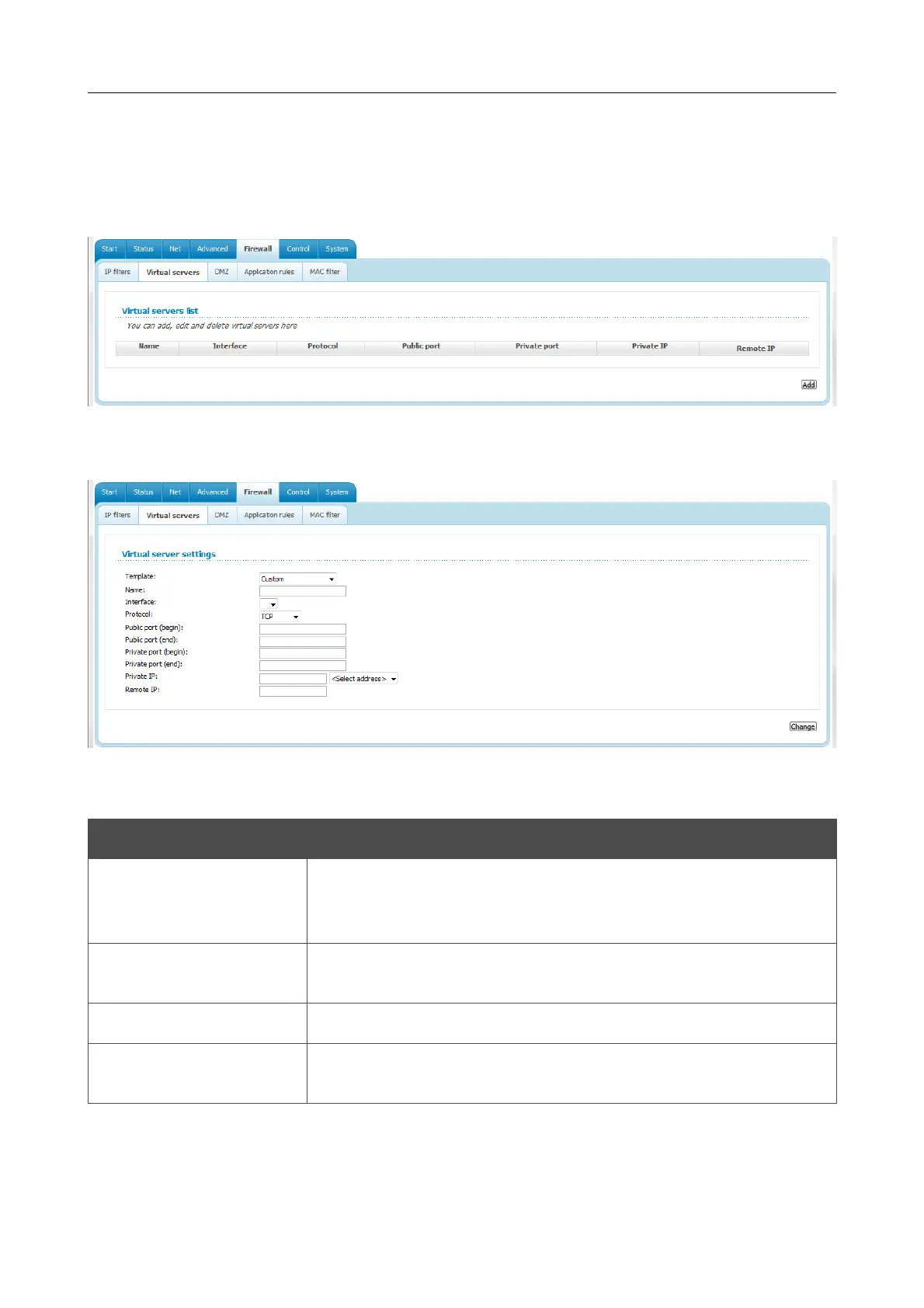The height and width of the screenshot is (1308, 924).
Task: Open the <Select address> dropdown
Action: pyautogui.click(x=363, y=678)
